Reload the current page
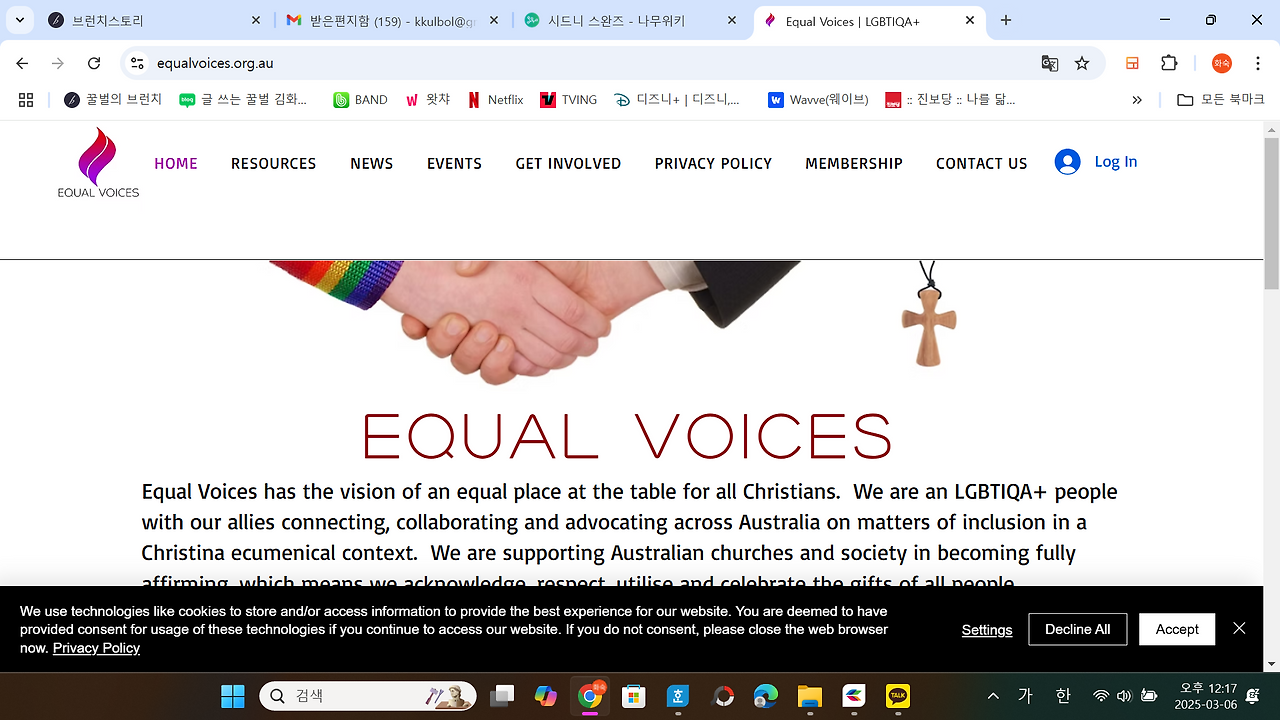Screen dimensions: 1280x720 click(94, 63)
